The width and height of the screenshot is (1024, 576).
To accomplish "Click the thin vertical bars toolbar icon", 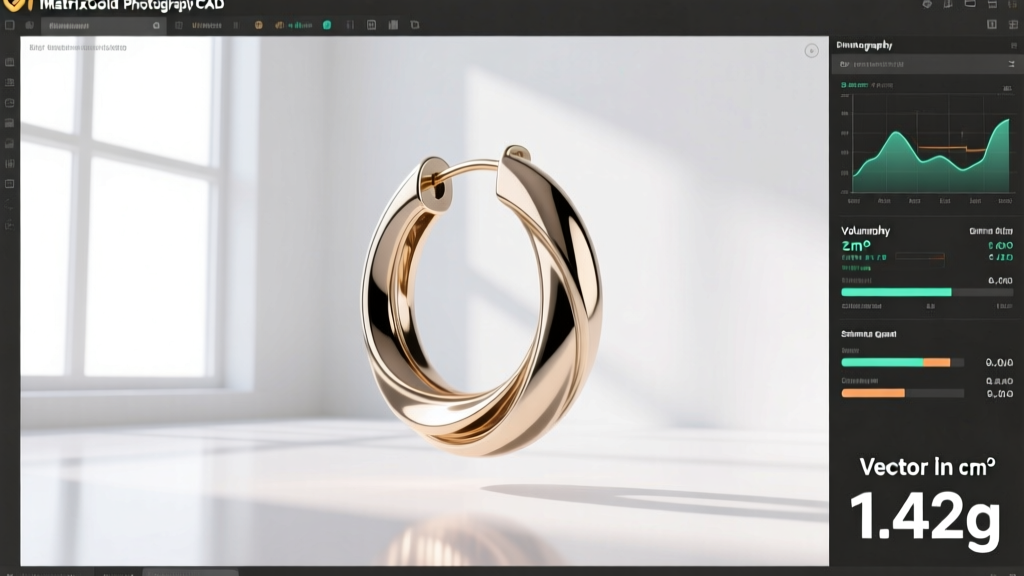I will point(350,25).
